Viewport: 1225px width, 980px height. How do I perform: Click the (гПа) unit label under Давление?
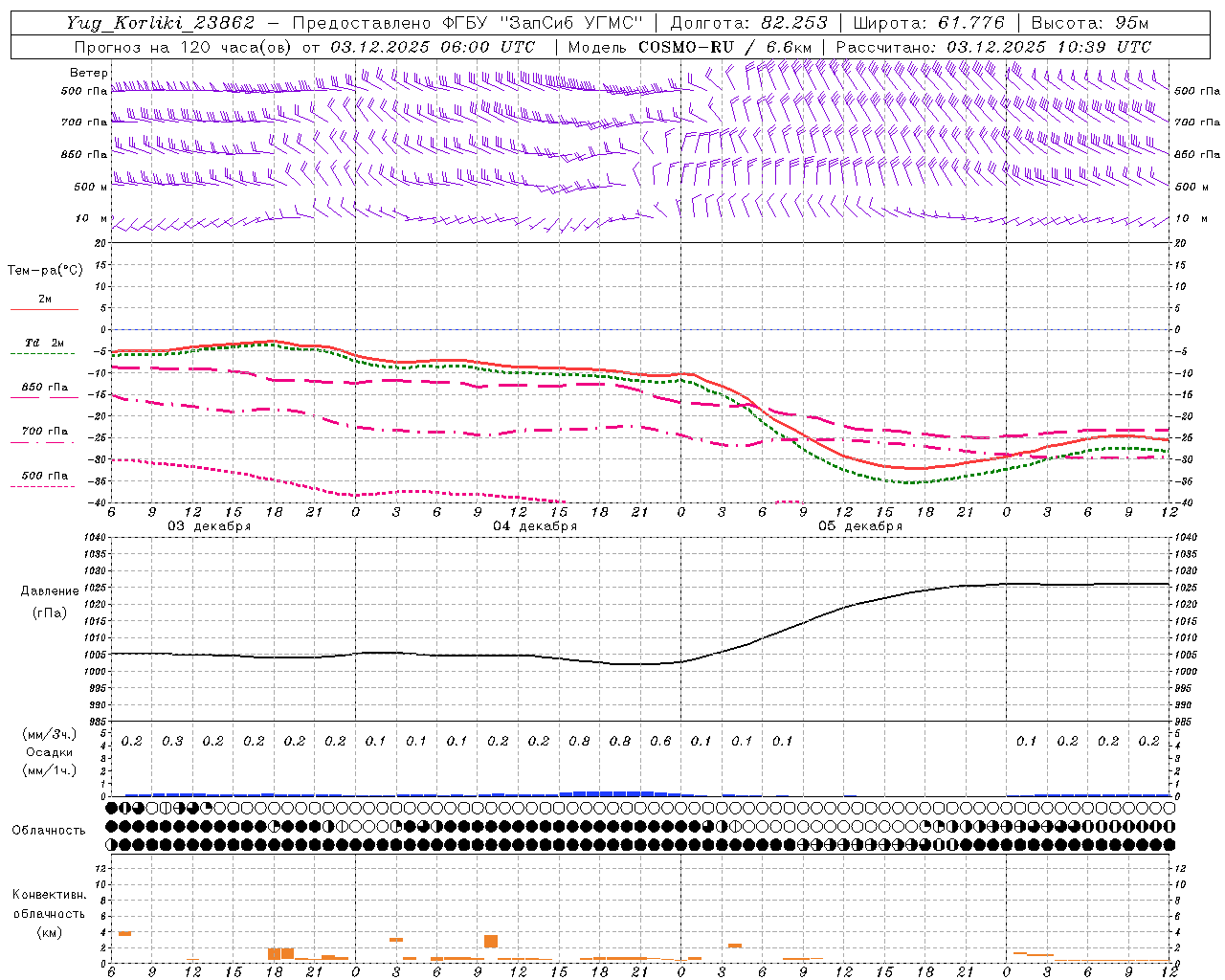pyautogui.click(x=50, y=612)
